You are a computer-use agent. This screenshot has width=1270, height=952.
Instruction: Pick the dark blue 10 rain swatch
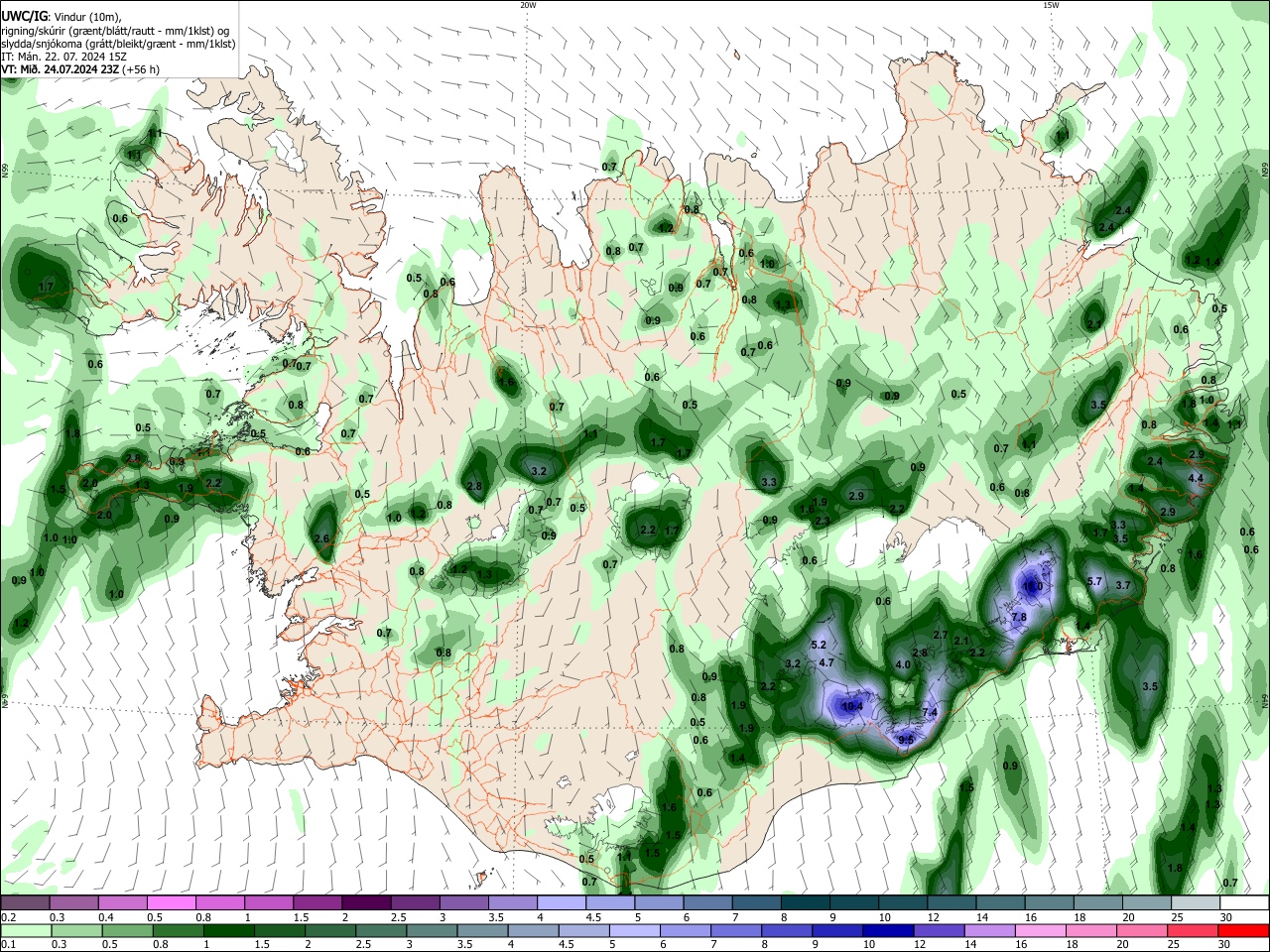point(887,930)
